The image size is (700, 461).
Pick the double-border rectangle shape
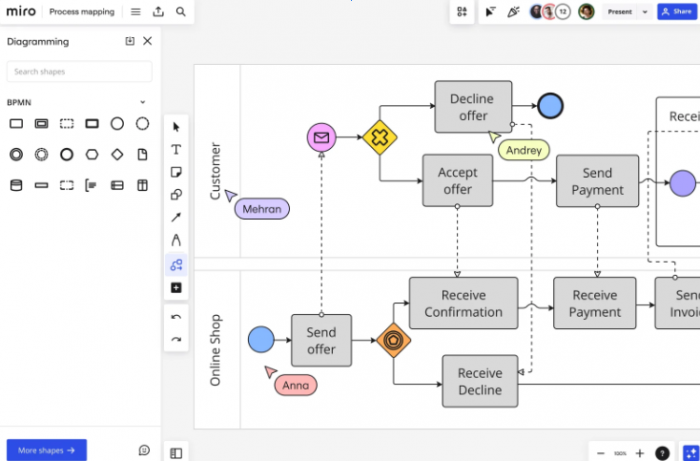click(x=42, y=124)
